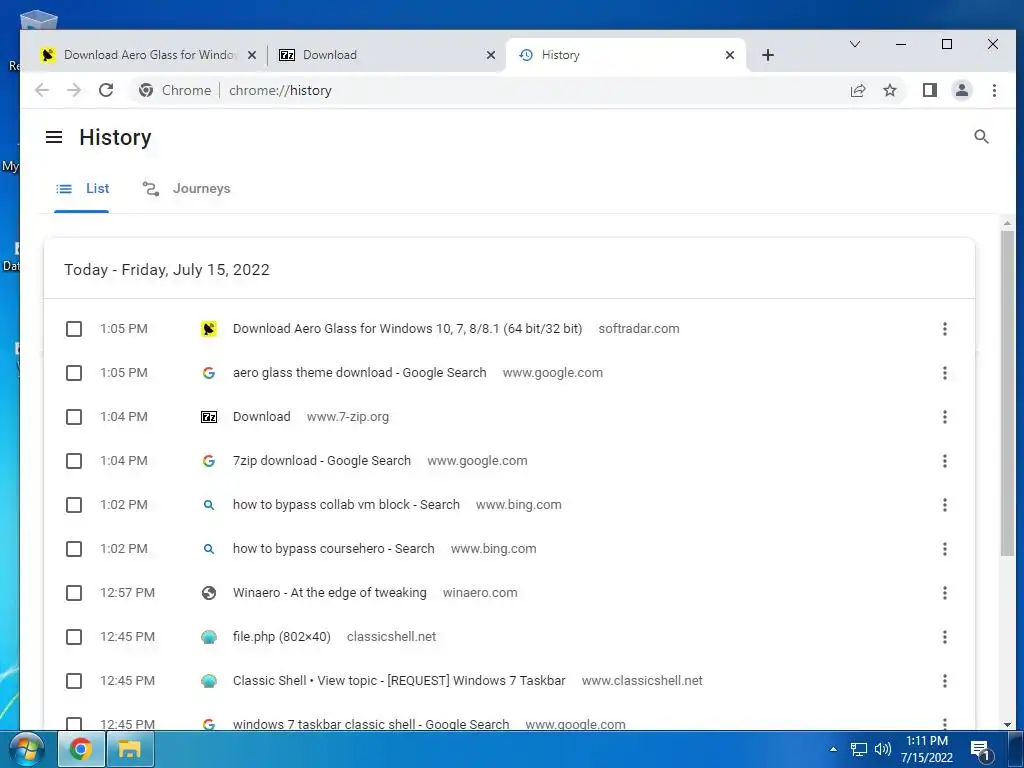
Task: Close the 7-Zip Download tab
Action: click(491, 56)
